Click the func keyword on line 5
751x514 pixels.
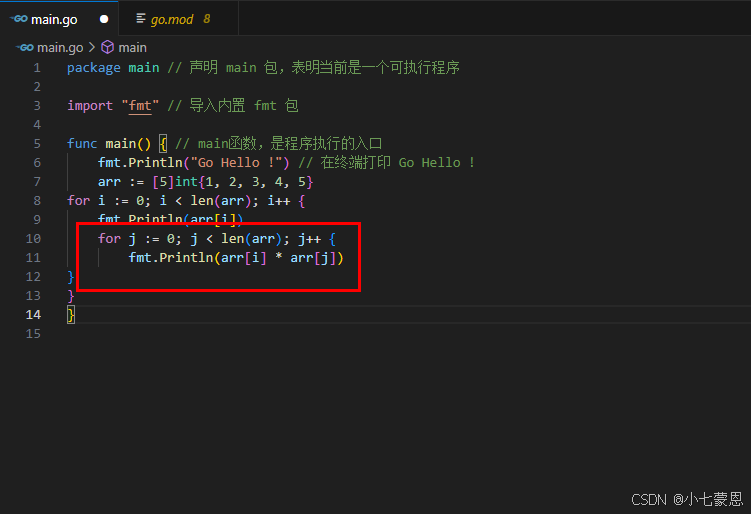82,143
